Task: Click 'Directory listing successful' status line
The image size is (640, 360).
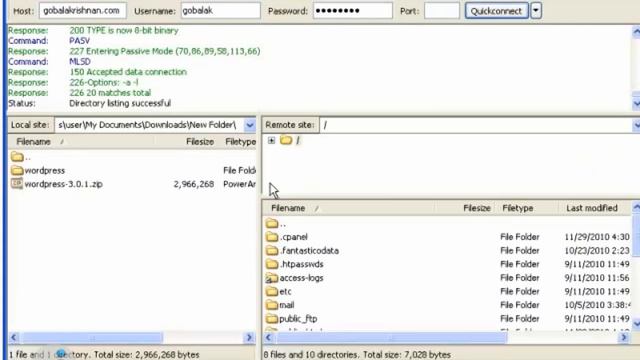Action: point(120,103)
